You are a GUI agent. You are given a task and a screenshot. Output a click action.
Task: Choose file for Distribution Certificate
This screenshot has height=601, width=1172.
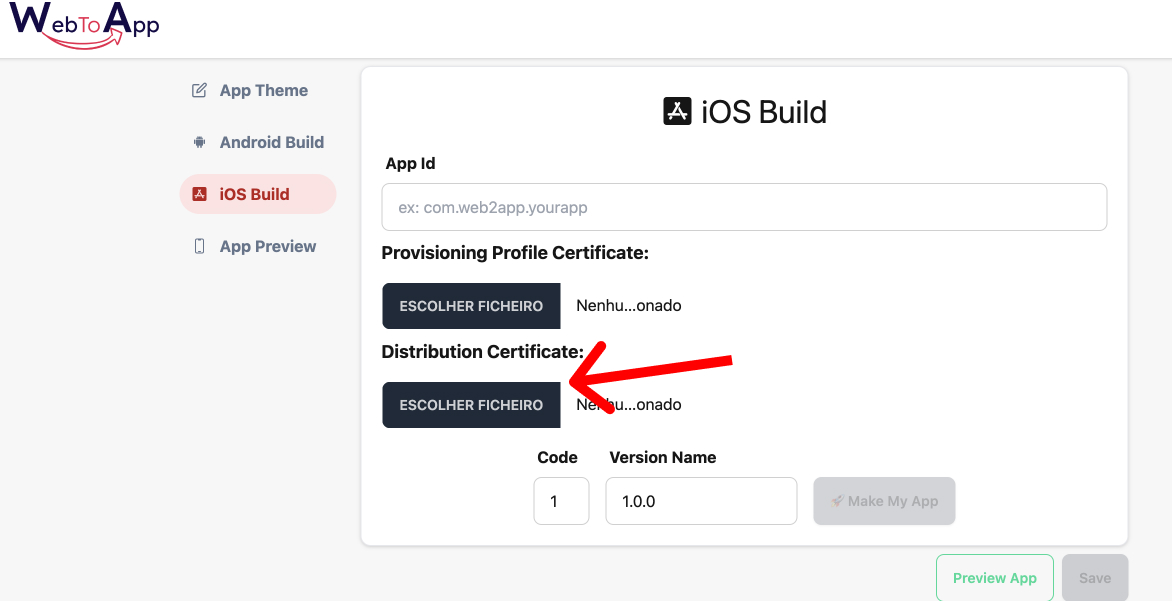tap(471, 405)
